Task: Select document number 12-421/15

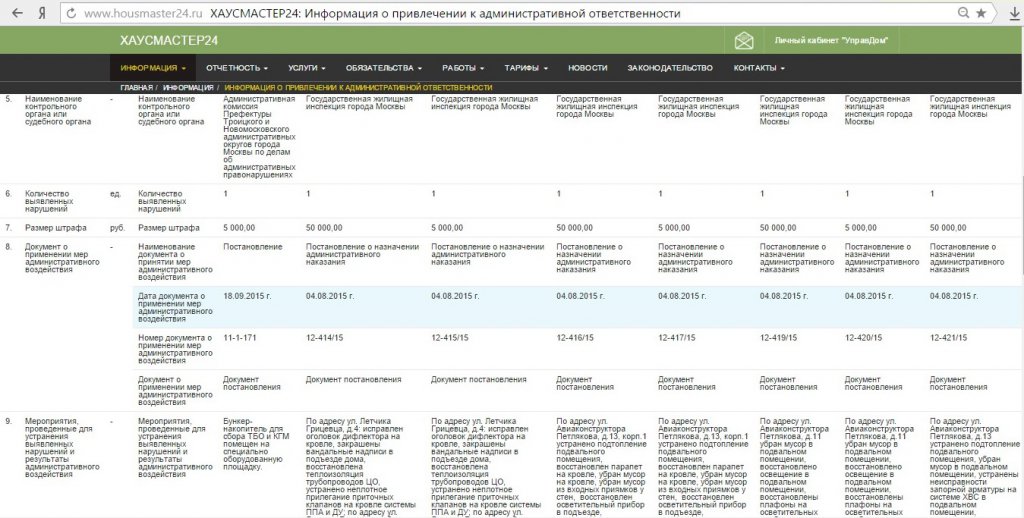Action: pos(949,338)
